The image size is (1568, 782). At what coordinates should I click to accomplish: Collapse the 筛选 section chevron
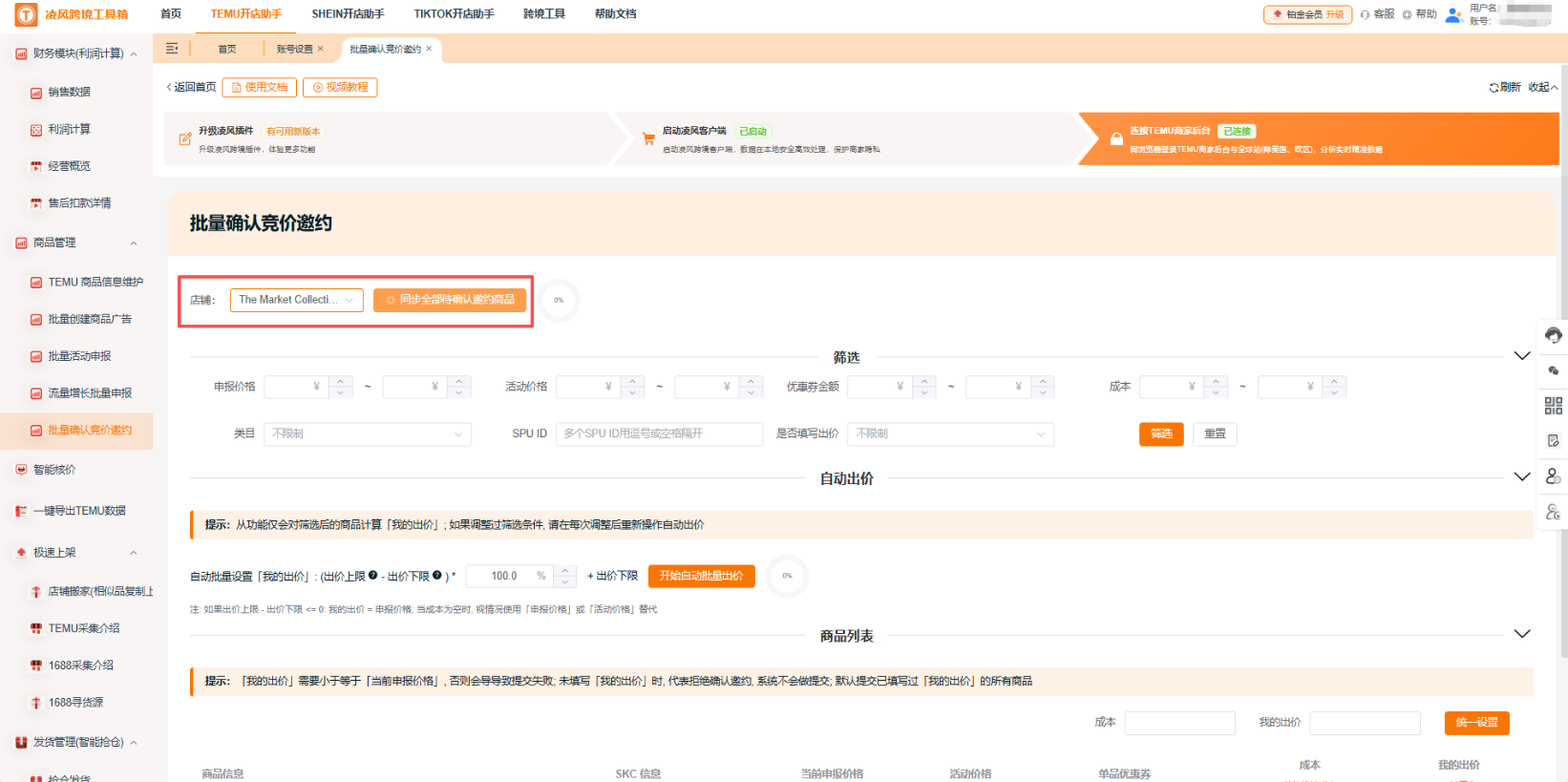(x=1522, y=356)
